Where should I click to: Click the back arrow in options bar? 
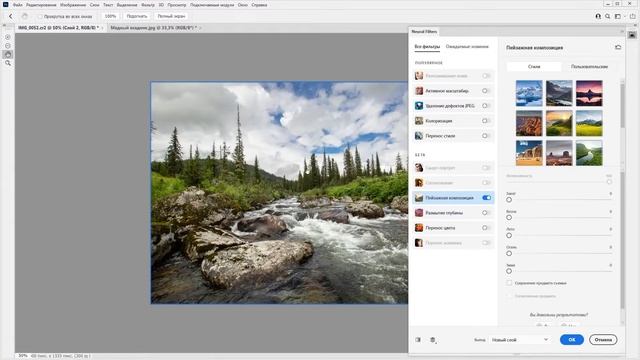coord(11,16)
